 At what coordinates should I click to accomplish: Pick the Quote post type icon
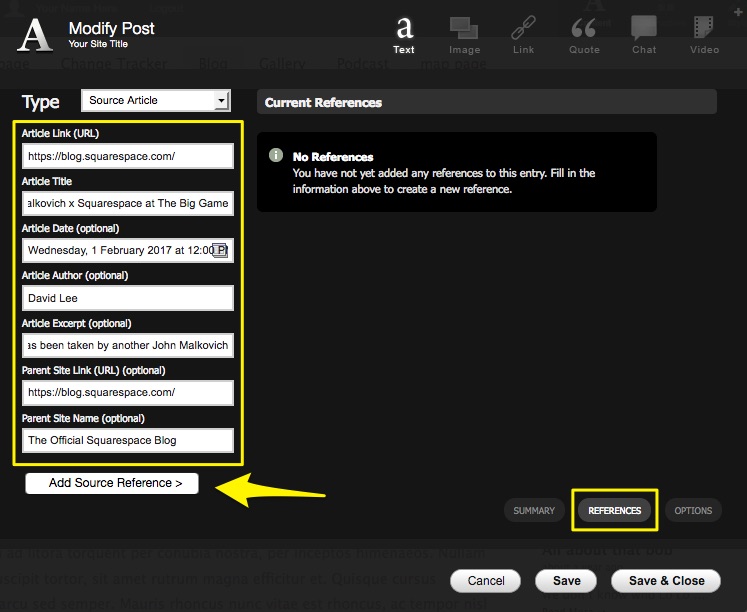point(584,34)
